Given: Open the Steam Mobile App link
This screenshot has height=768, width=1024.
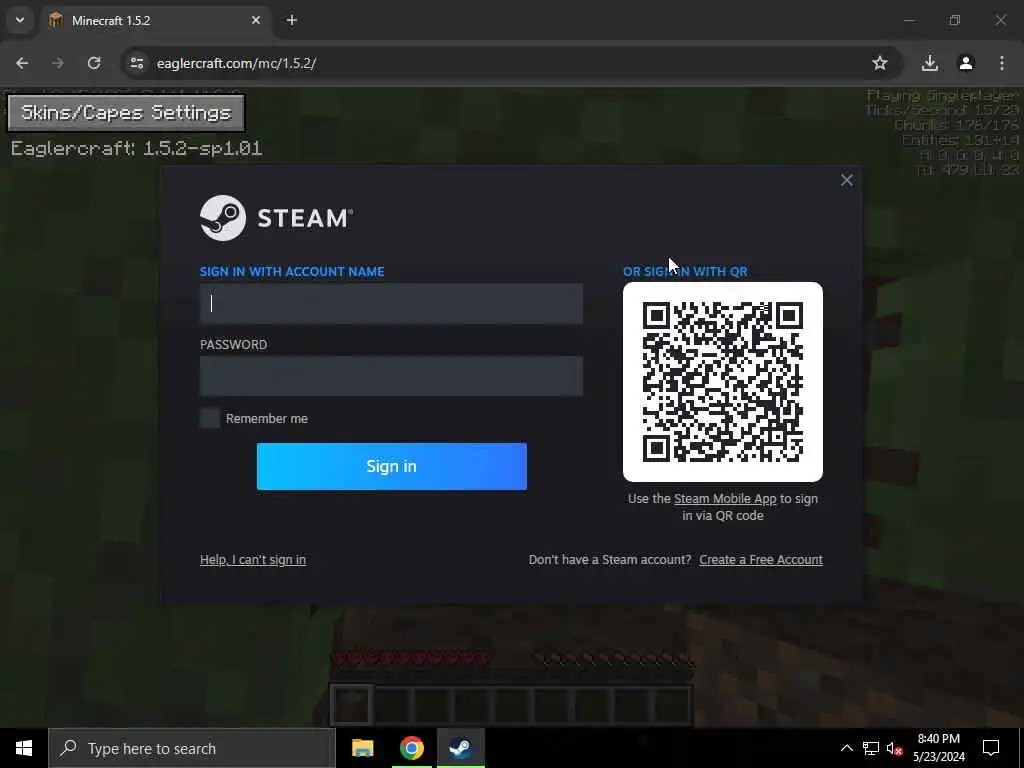Looking at the screenshot, I should coord(725,499).
